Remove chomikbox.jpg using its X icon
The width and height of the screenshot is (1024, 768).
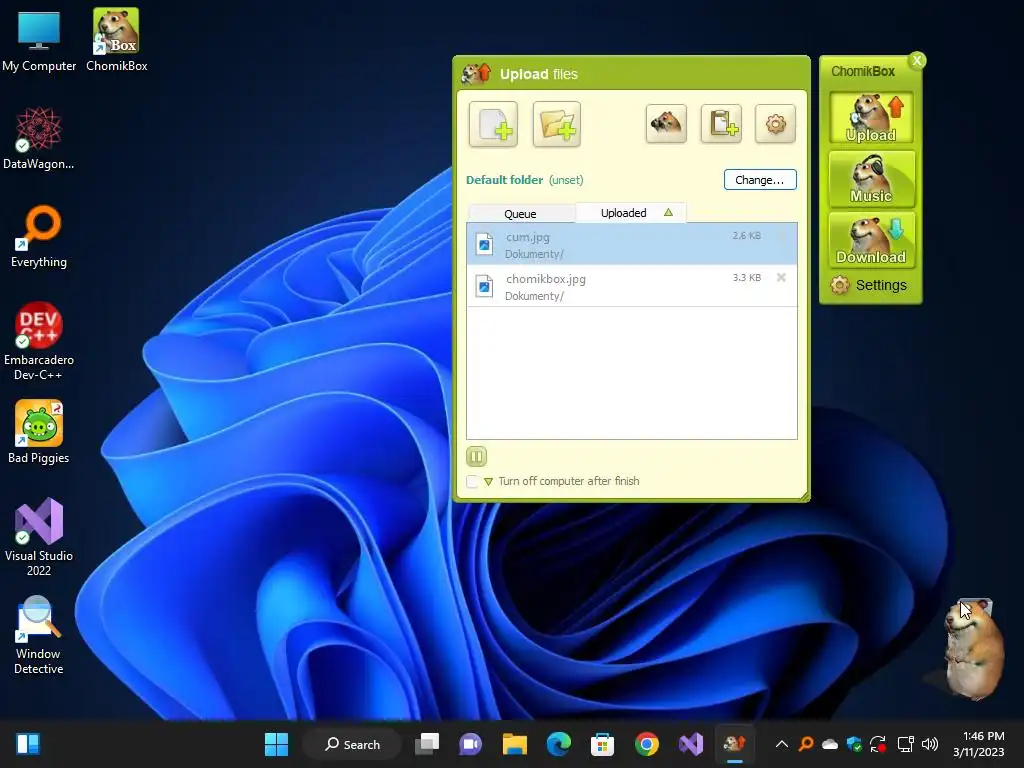tap(780, 278)
